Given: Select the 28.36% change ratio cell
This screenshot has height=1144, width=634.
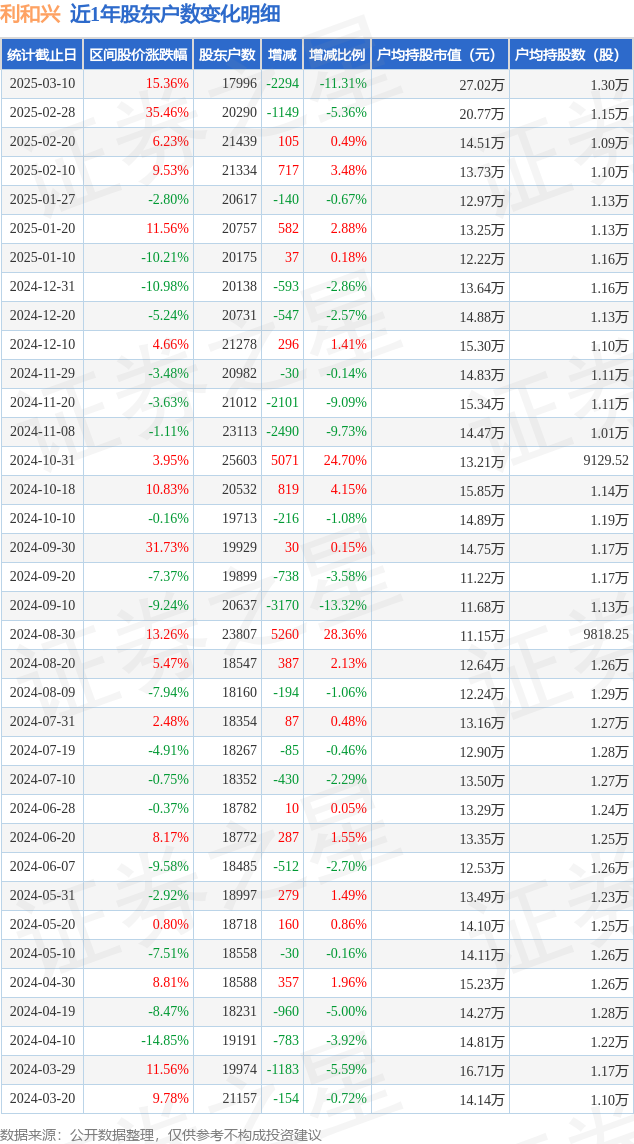Looking at the screenshot, I should [x=337, y=634].
